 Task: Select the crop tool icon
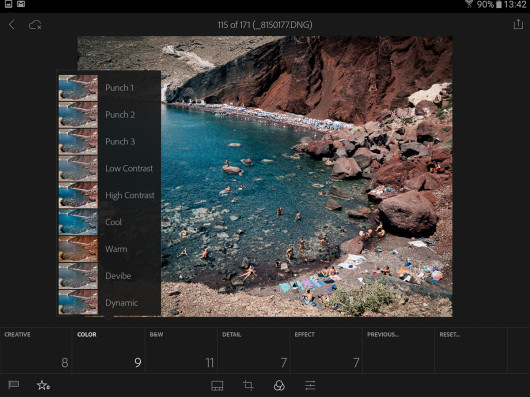[x=248, y=385]
